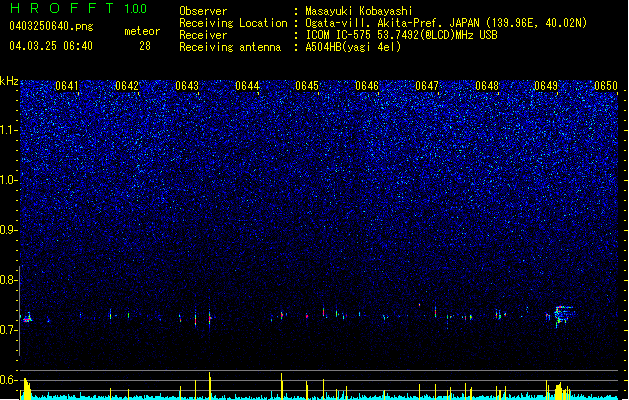Click the 0645 time marker

(x=307, y=86)
